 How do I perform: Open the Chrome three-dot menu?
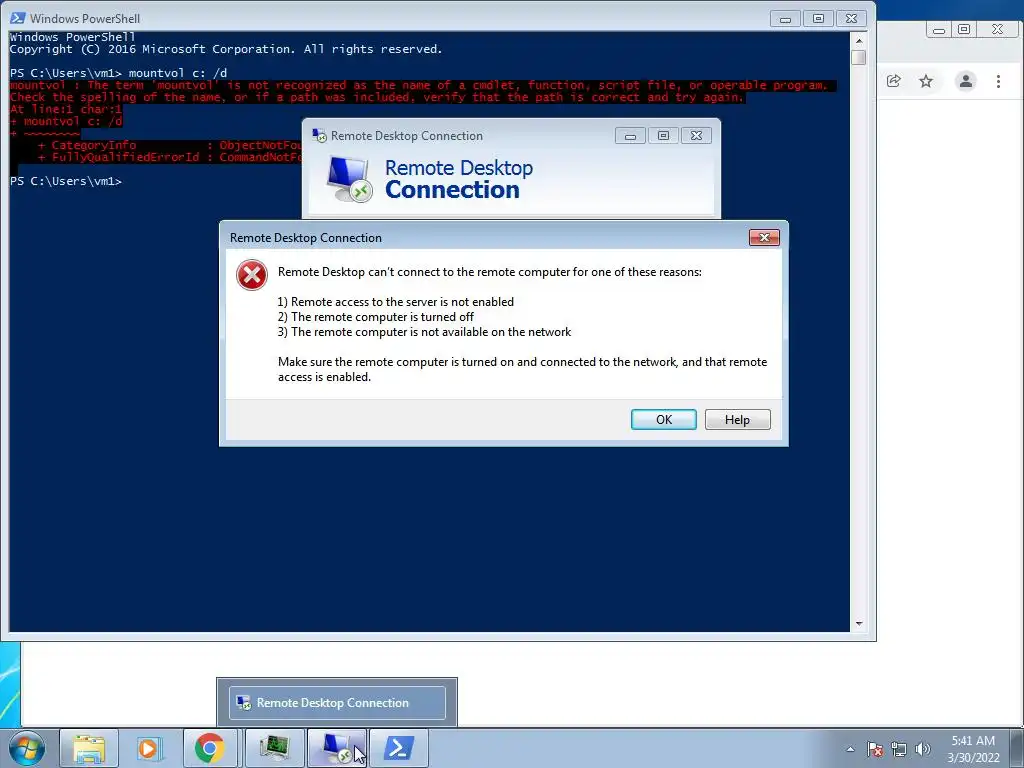pyautogui.click(x=998, y=81)
